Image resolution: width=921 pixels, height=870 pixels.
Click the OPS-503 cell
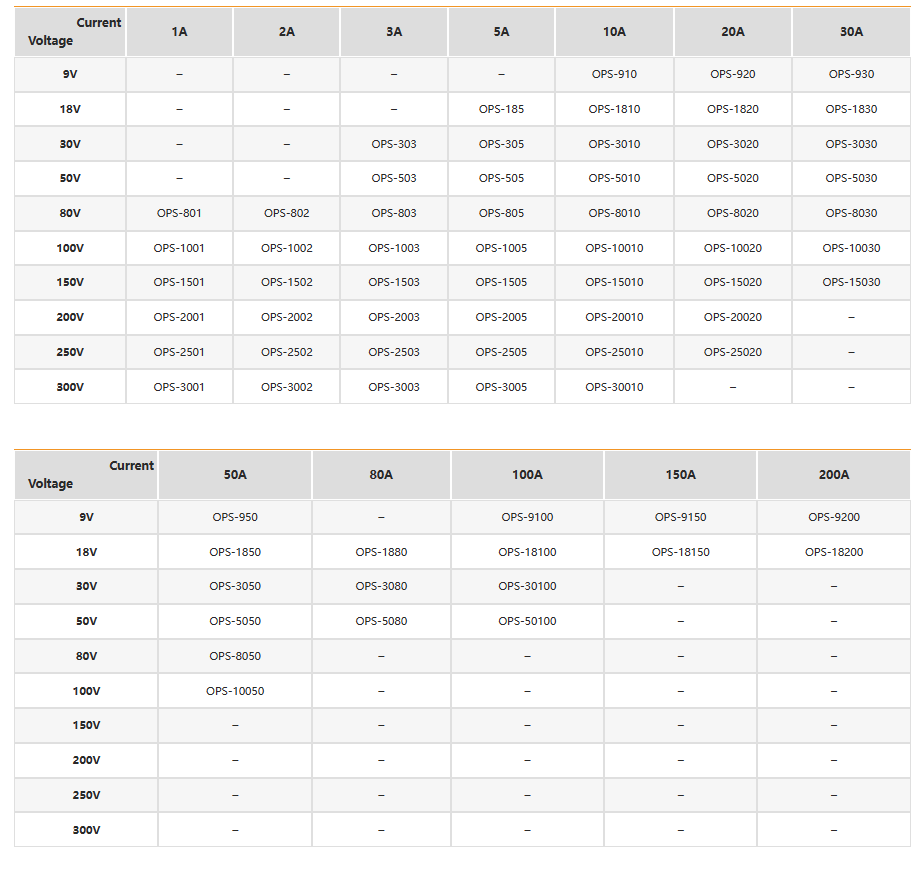pos(394,178)
